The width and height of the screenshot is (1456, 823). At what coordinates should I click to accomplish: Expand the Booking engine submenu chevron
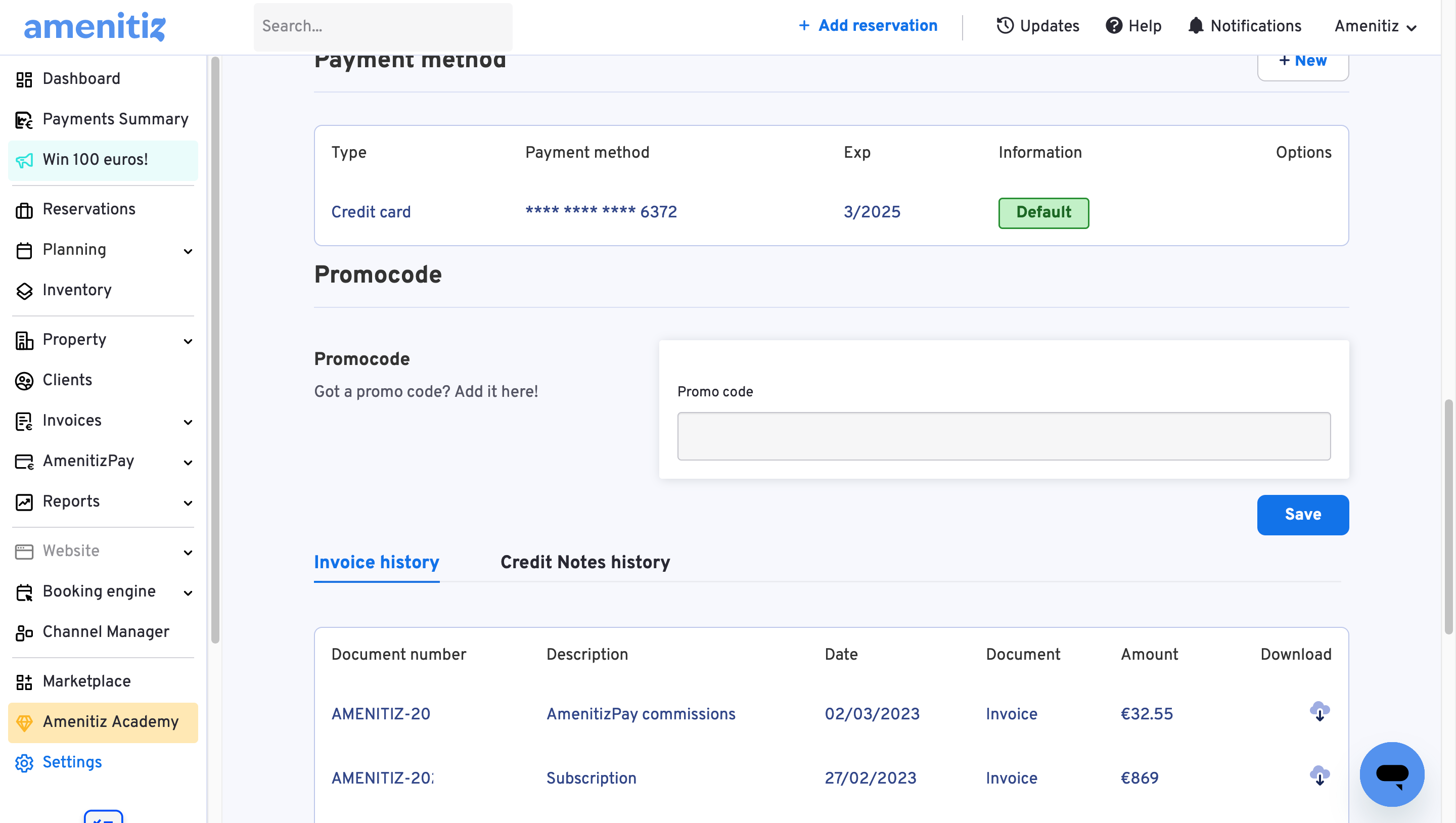coord(188,593)
